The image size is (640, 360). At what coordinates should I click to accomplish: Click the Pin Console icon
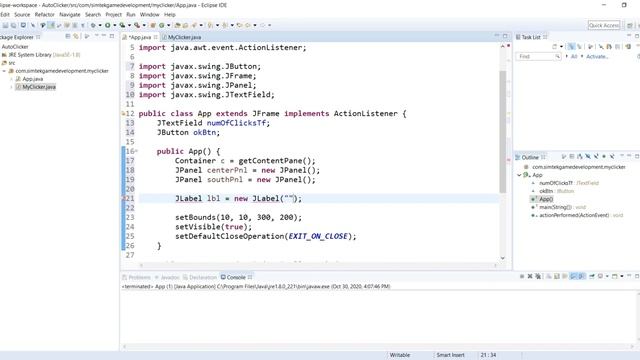click(x=591, y=276)
